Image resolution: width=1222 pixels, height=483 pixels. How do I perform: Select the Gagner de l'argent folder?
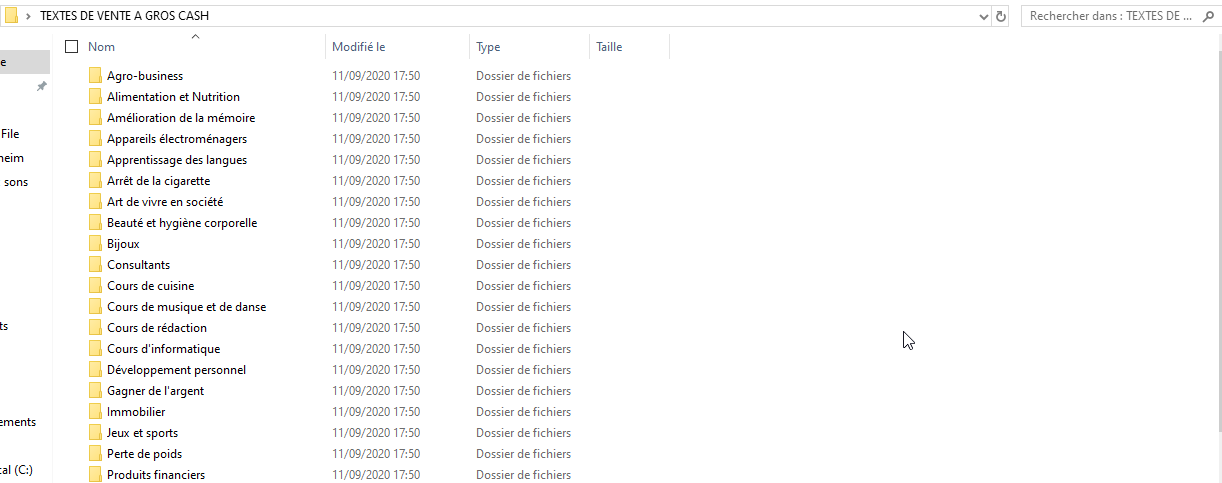tap(155, 391)
